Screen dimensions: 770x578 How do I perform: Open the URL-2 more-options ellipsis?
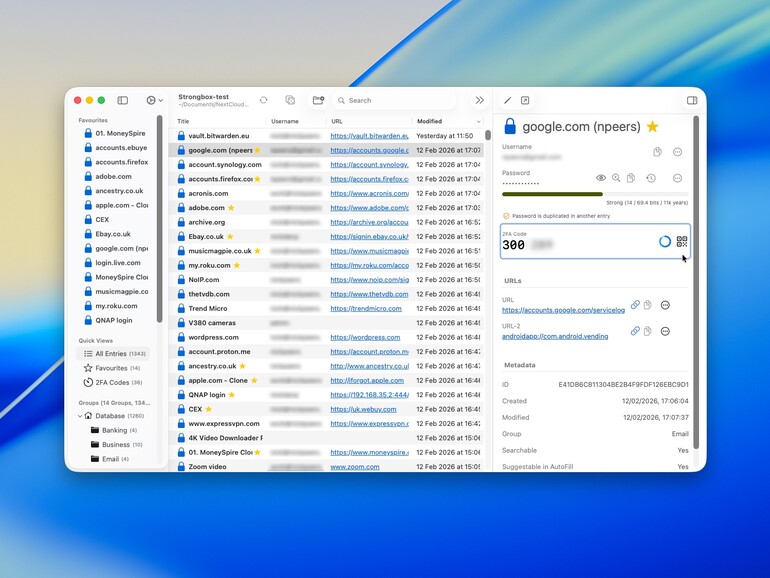665,331
